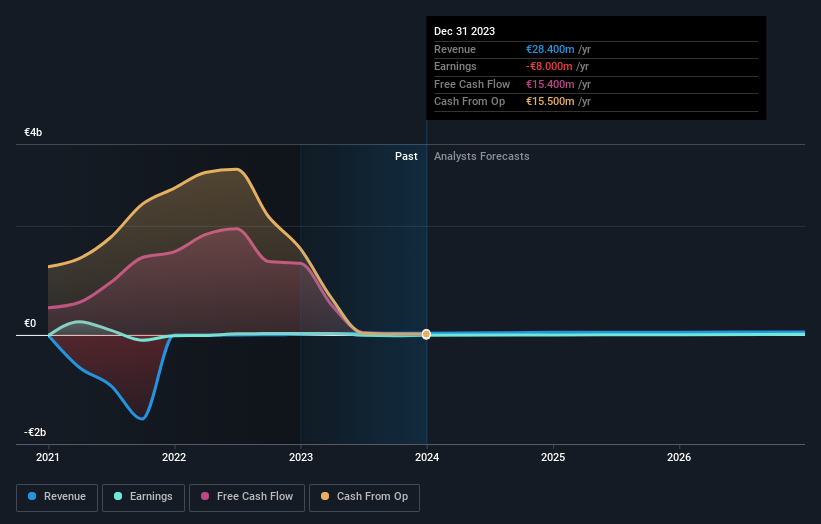Screen dimensions: 821x524
Task: Select the Dec 31 2023 data point marker
Action: coord(426,334)
